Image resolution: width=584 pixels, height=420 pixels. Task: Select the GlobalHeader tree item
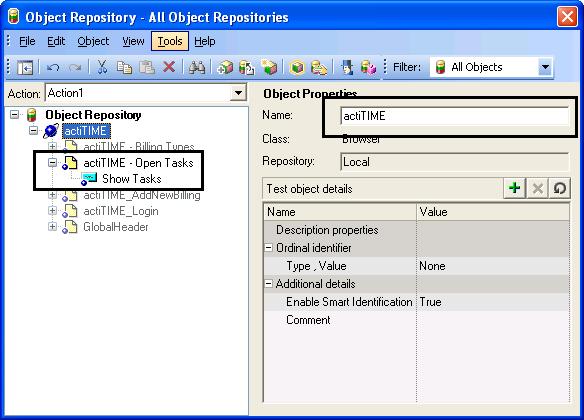tap(115, 227)
